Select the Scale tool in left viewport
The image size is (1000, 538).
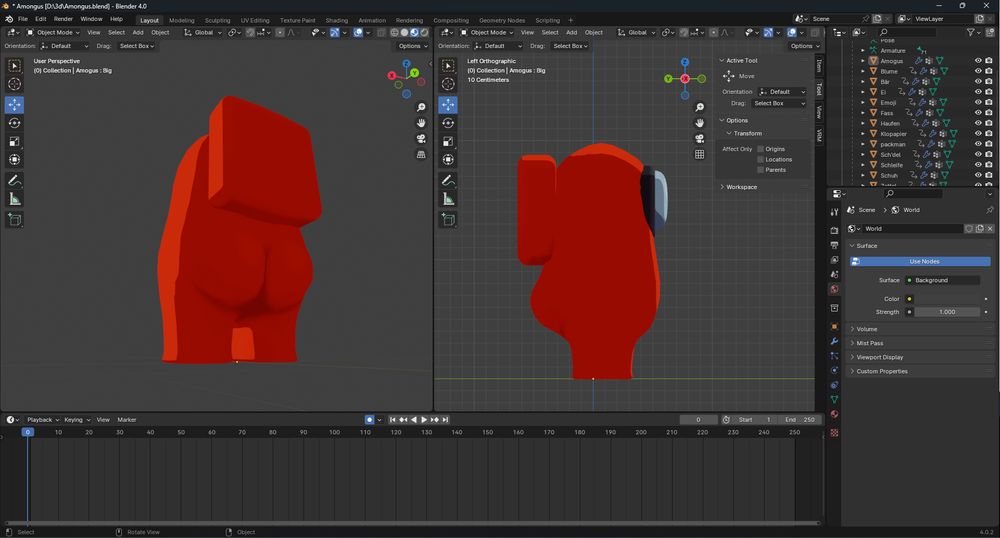(x=15, y=141)
